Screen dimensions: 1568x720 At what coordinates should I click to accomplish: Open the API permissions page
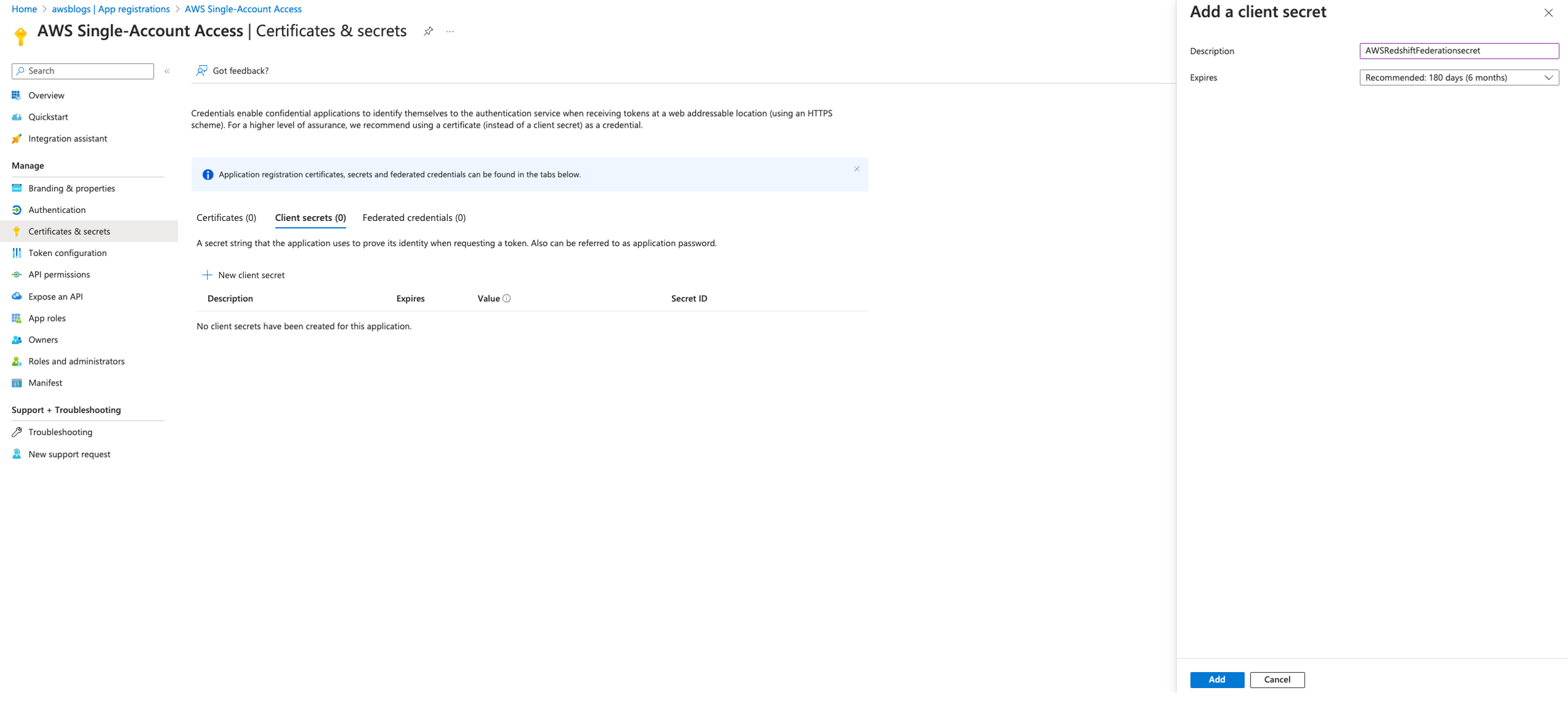pyautogui.click(x=59, y=274)
